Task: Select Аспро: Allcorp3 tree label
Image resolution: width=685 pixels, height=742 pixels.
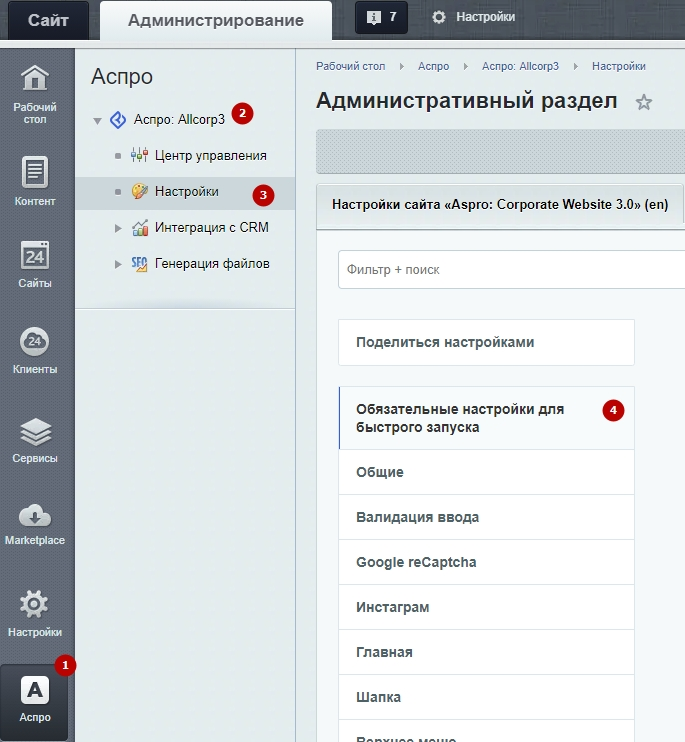Action: (x=179, y=119)
